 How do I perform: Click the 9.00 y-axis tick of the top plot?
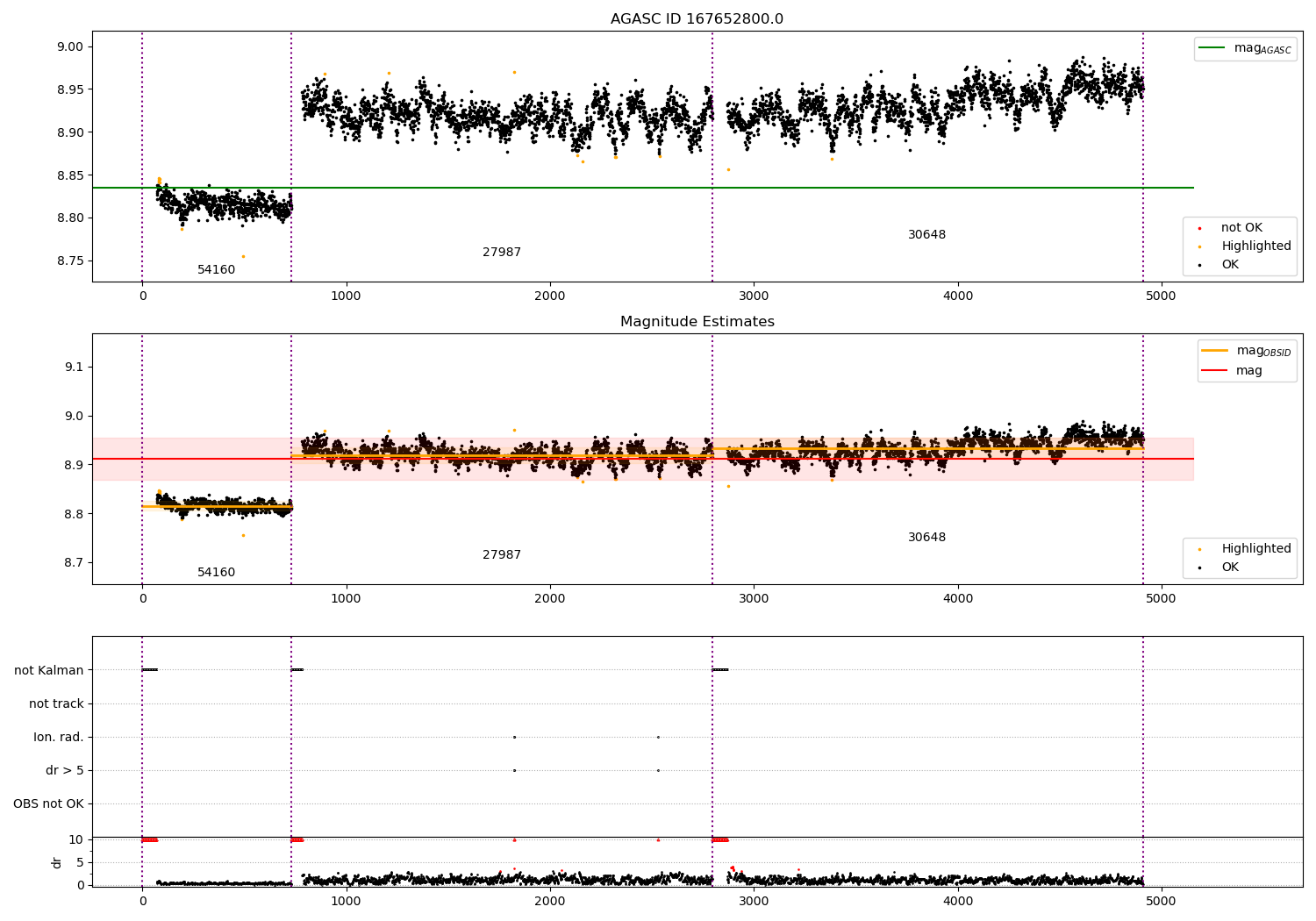click(69, 47)
